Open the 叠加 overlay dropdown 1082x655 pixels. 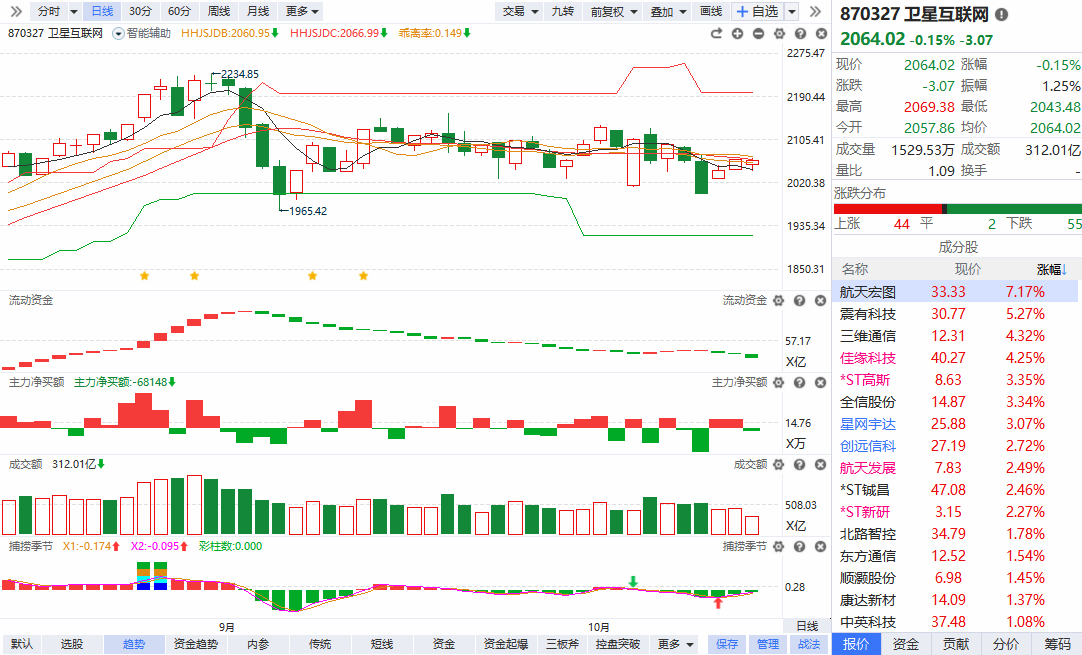(x=666, y=11)
